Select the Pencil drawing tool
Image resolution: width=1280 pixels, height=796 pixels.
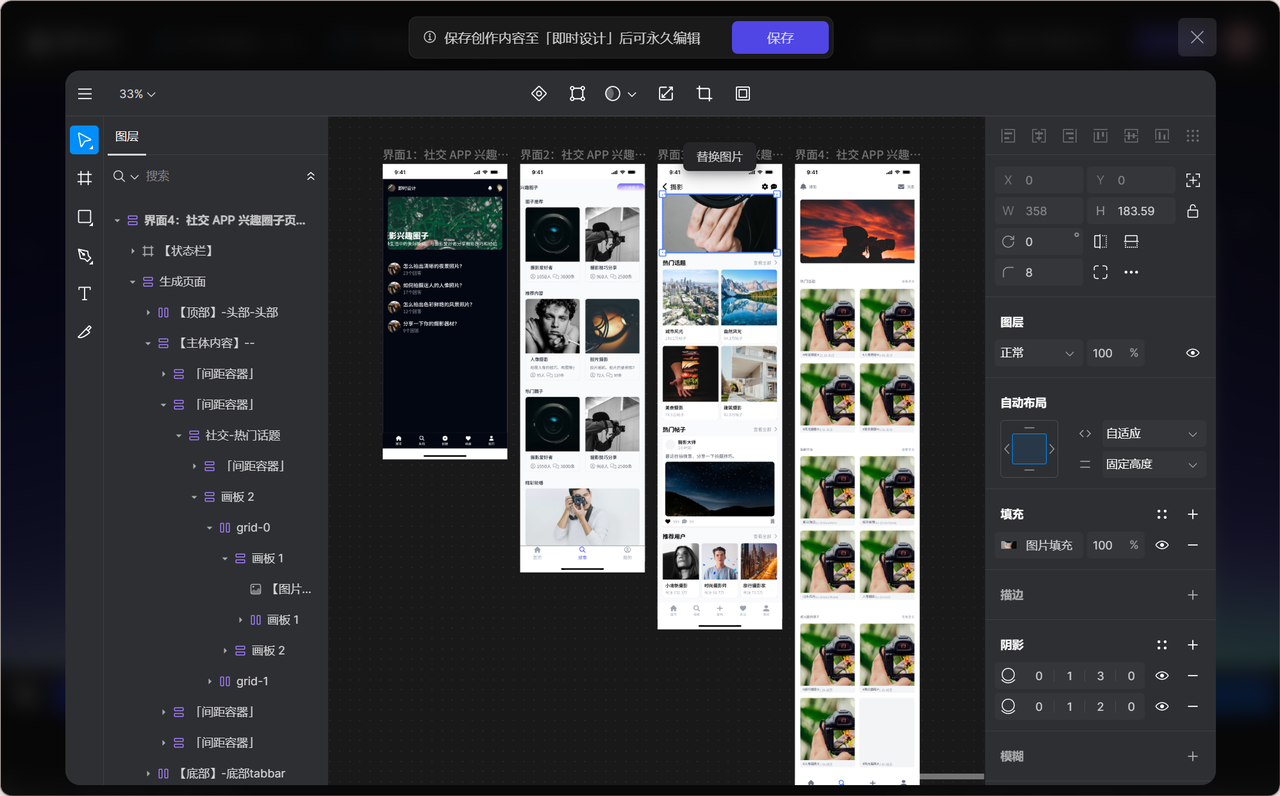point(84,332)
